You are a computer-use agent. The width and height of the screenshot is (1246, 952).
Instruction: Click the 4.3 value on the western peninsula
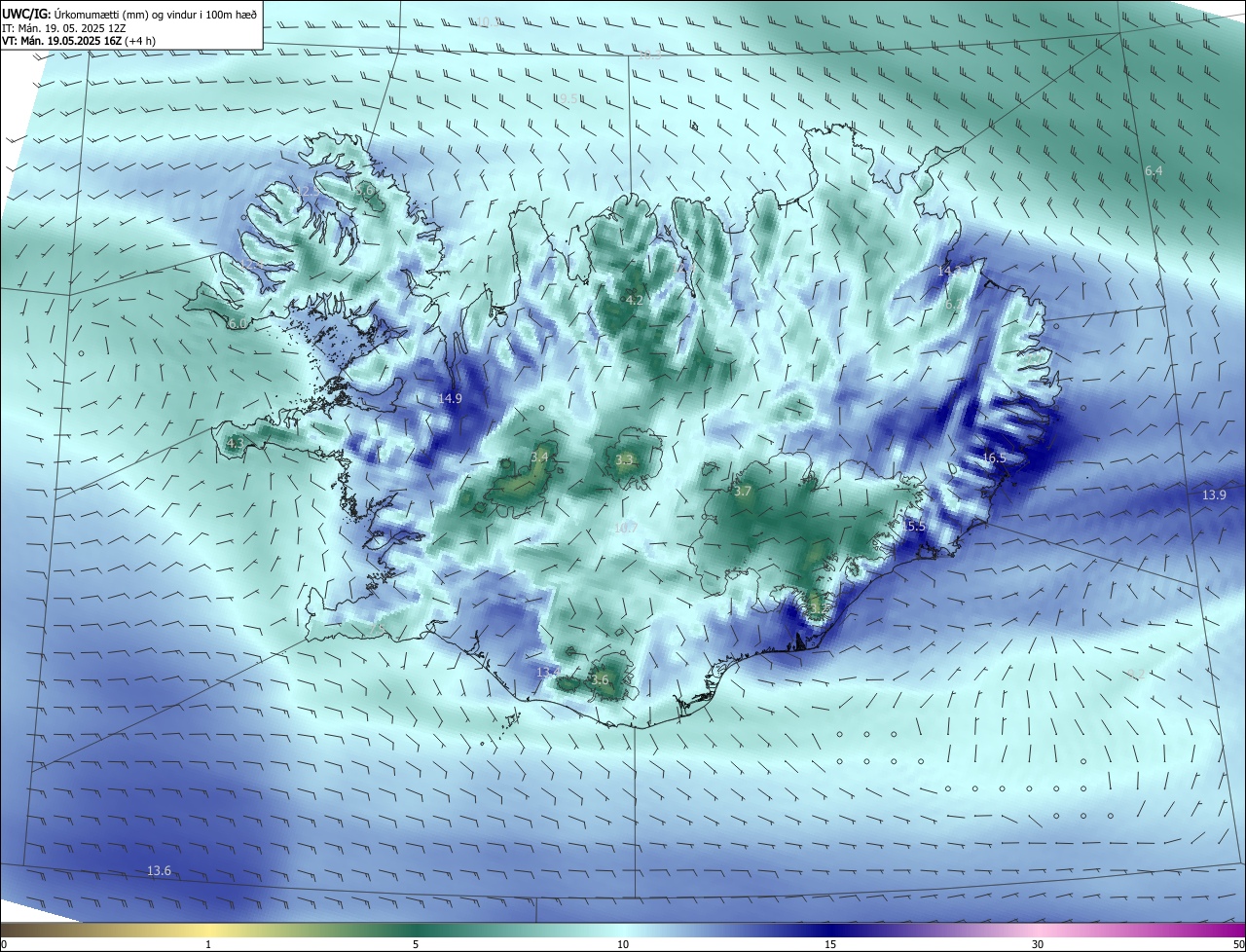click(x=236, y=443)
